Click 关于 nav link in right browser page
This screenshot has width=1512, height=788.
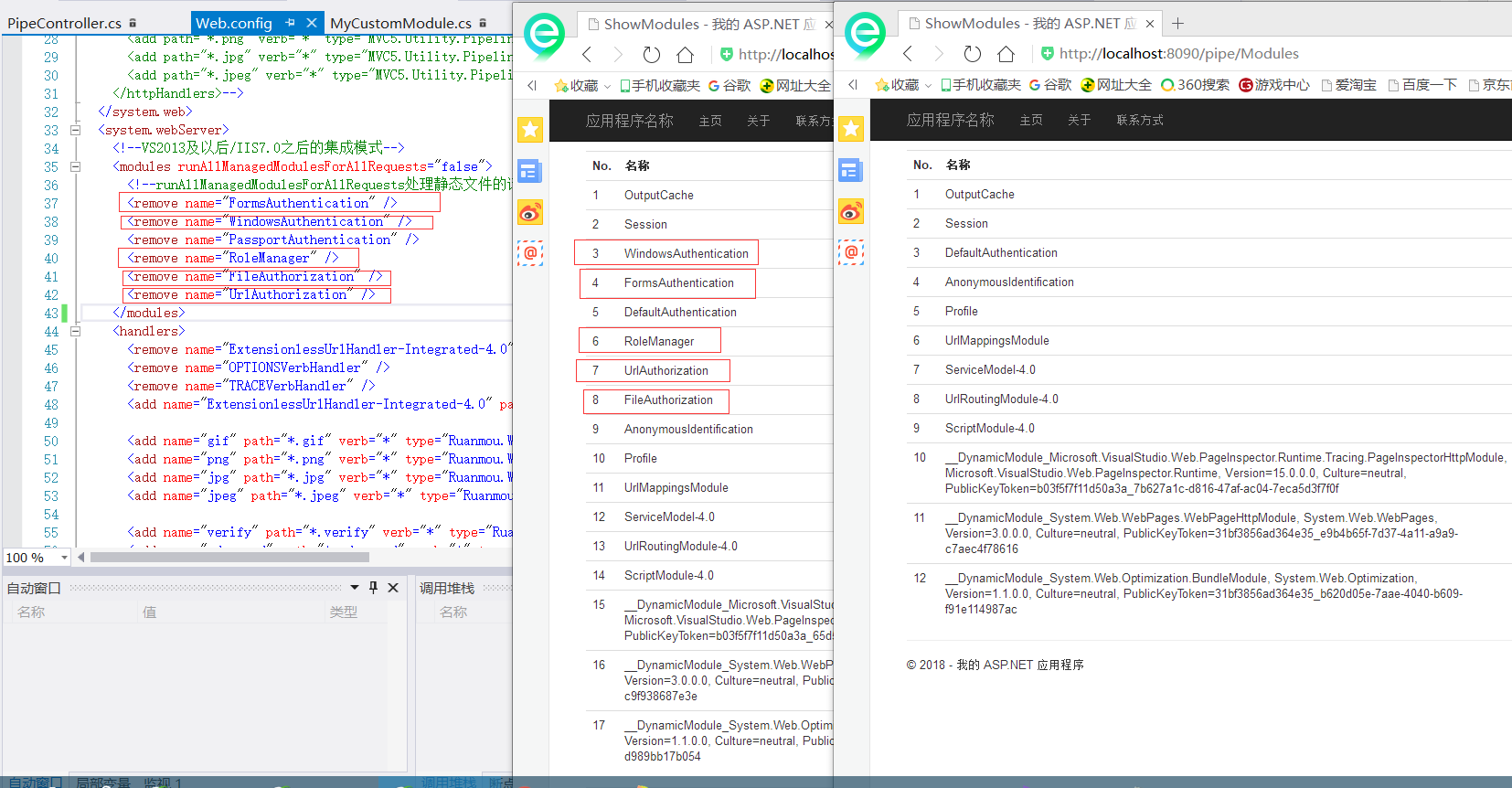click(x=1080, y=120)
